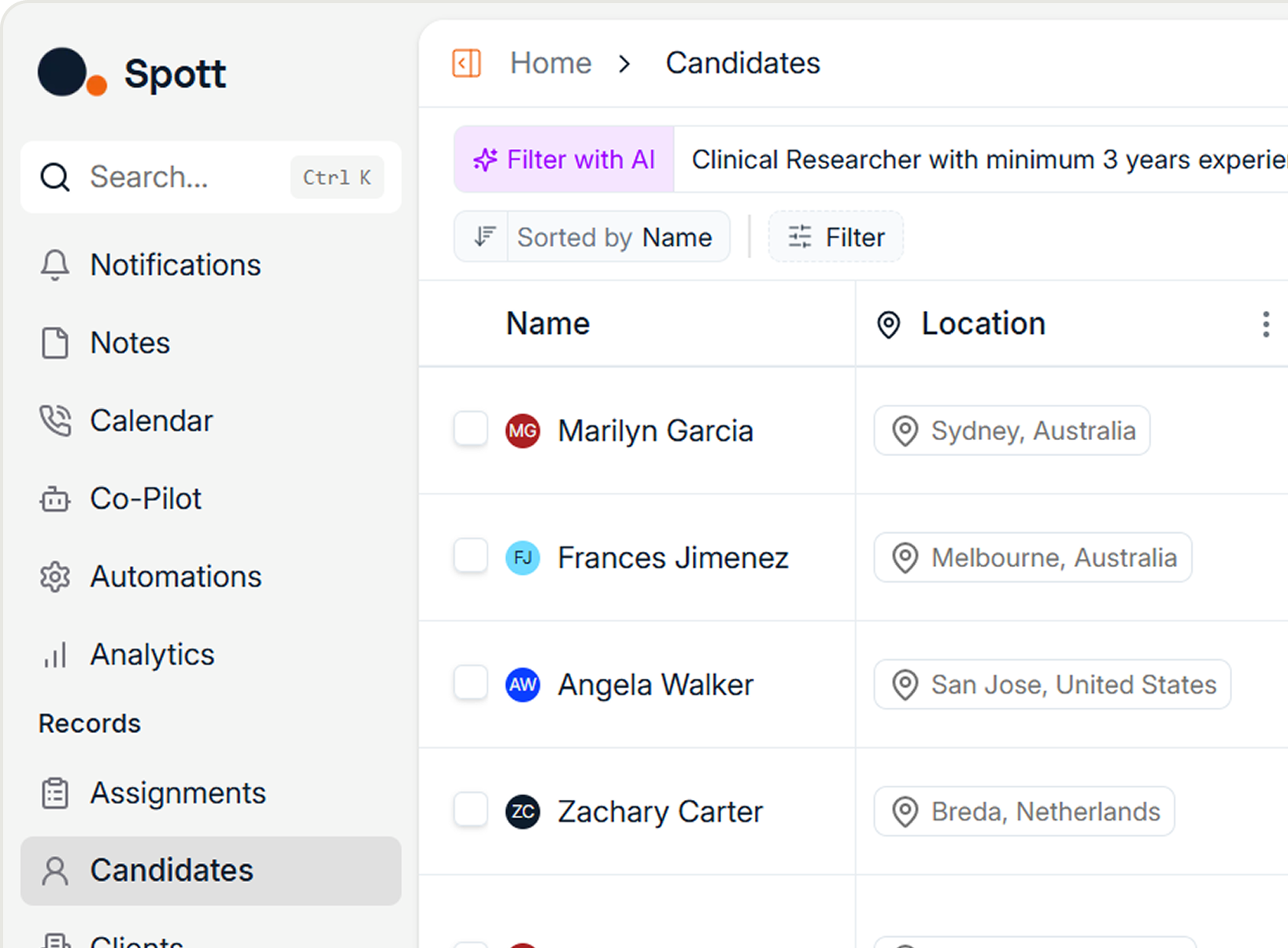The image size is (1288, 948).
Task: Select the Notes document icon
Action: [x=54, y=343]
